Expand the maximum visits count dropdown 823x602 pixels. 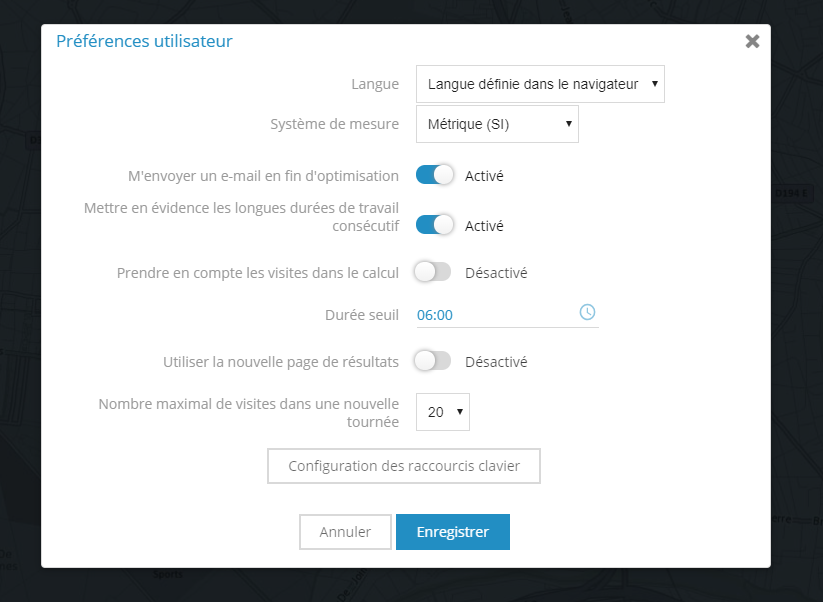(x=442, y=411)
